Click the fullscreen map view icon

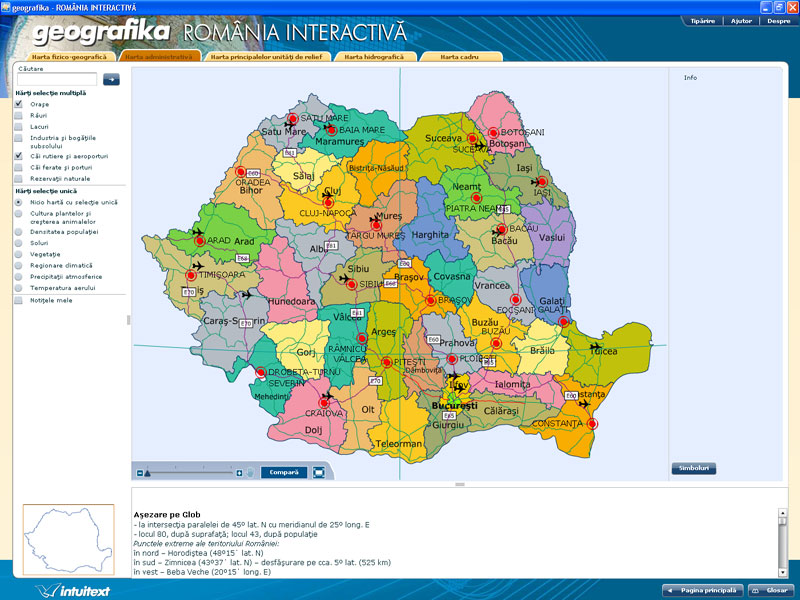click(318, 473)
